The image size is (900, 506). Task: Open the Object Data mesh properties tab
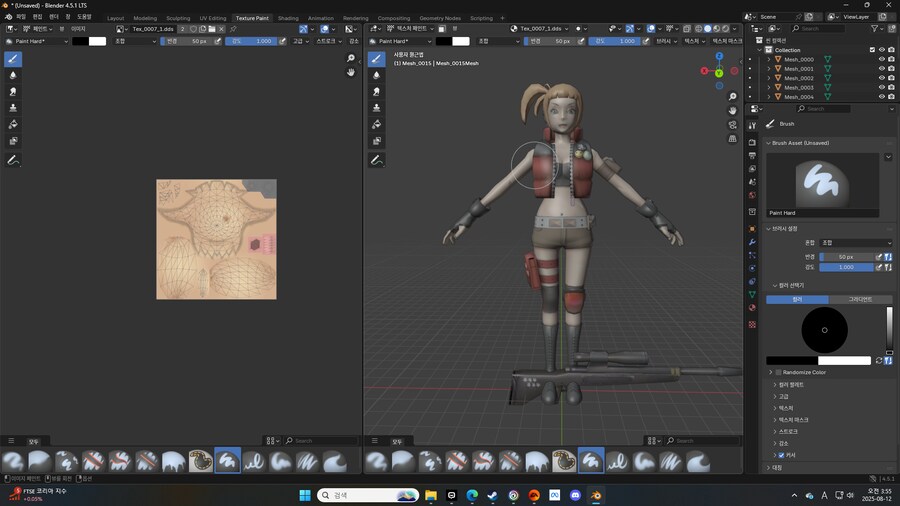(752, 294)
